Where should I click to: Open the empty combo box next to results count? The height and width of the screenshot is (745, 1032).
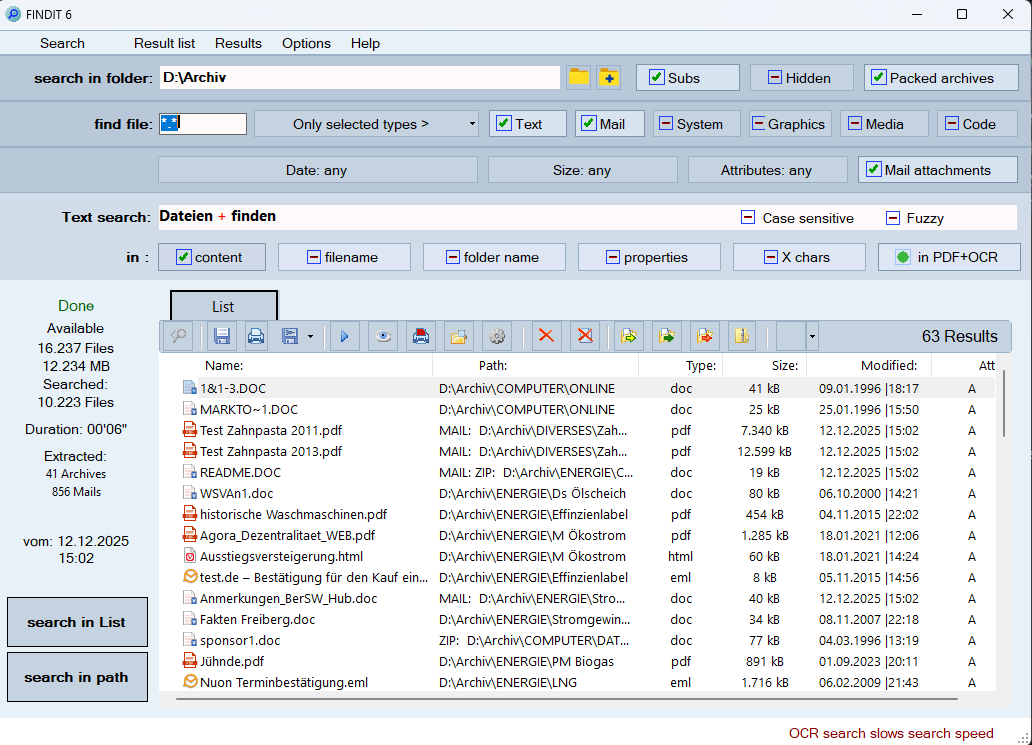[797, 337]
